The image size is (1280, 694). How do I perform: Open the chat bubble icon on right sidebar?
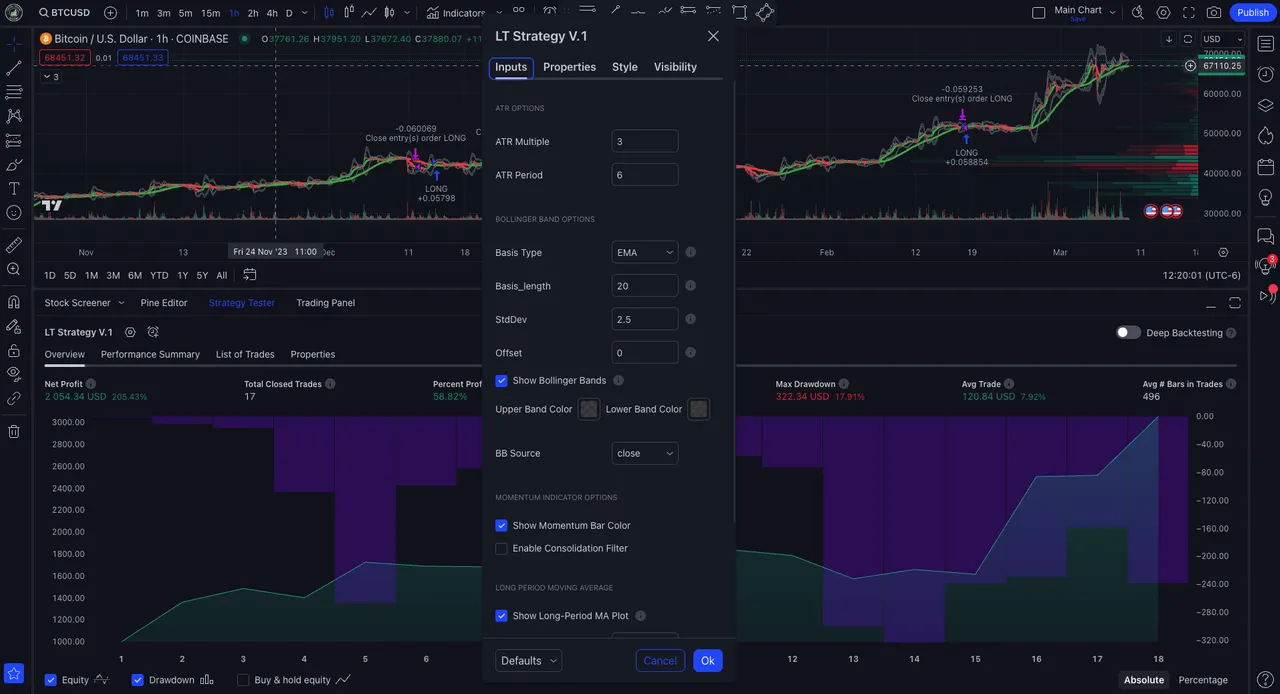point(1266,237)
